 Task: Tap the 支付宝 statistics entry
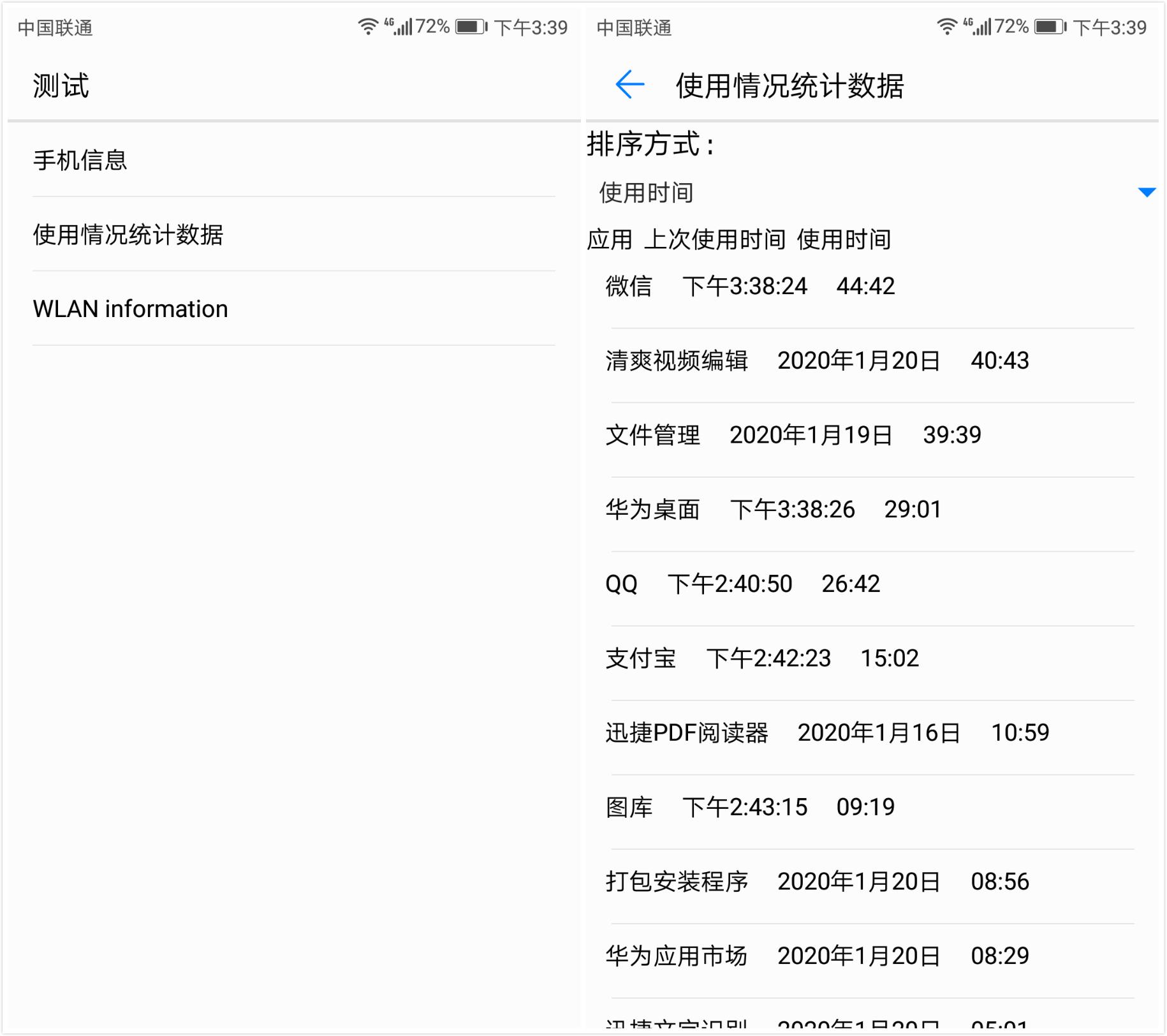759,658
